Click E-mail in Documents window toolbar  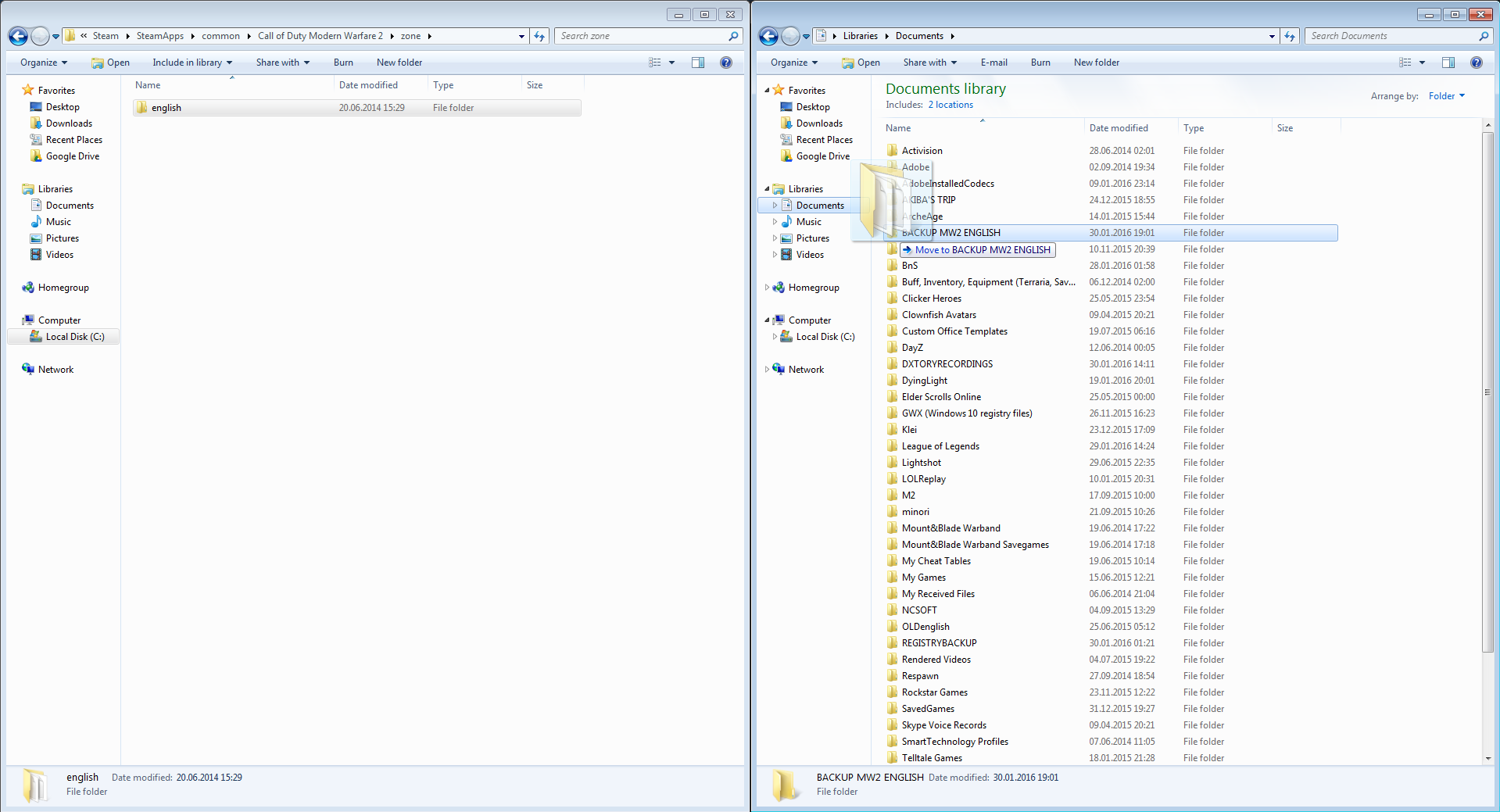tap(993, 63)
